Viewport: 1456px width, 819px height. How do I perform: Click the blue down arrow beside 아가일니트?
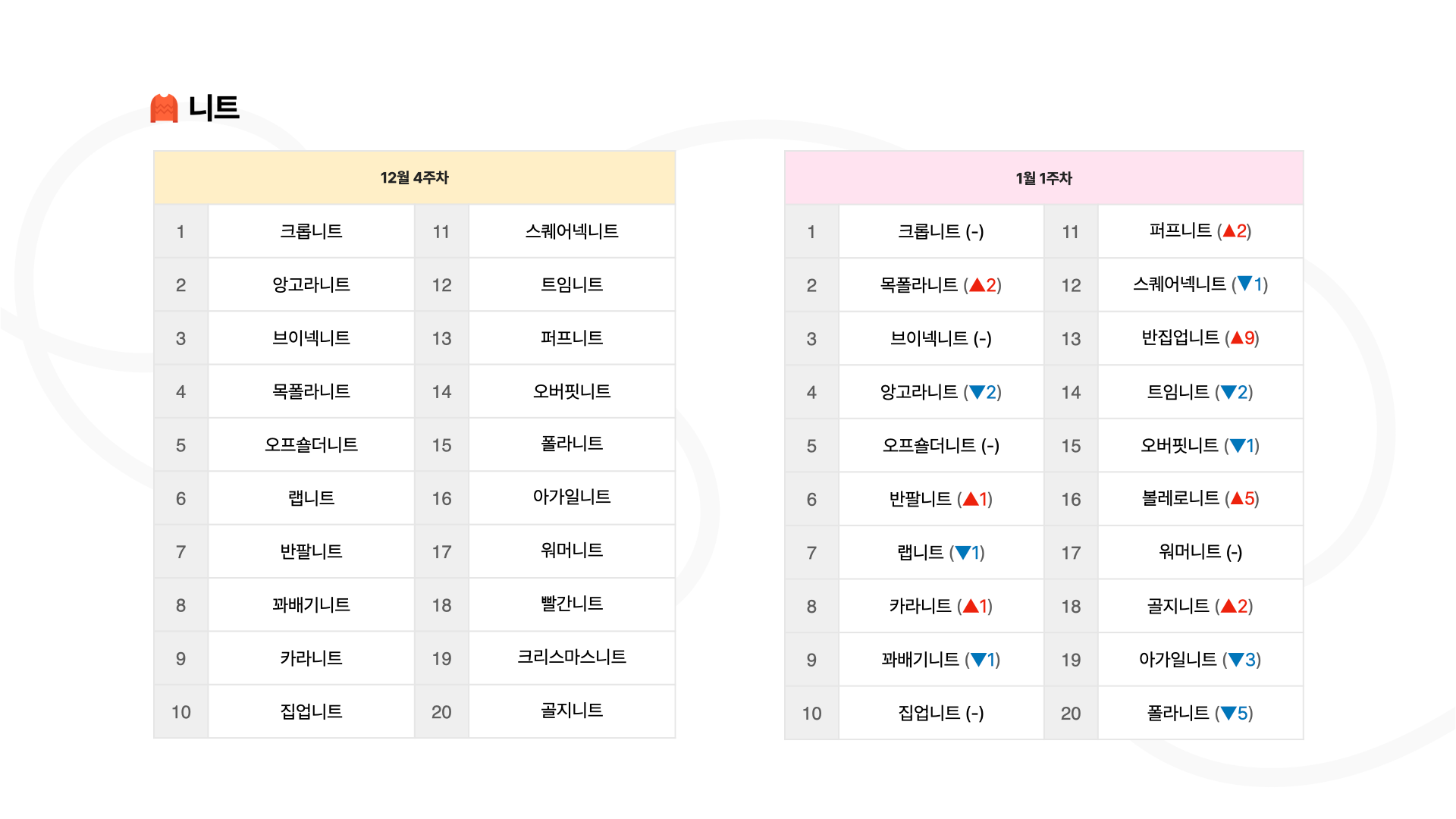click(1236, 660)
